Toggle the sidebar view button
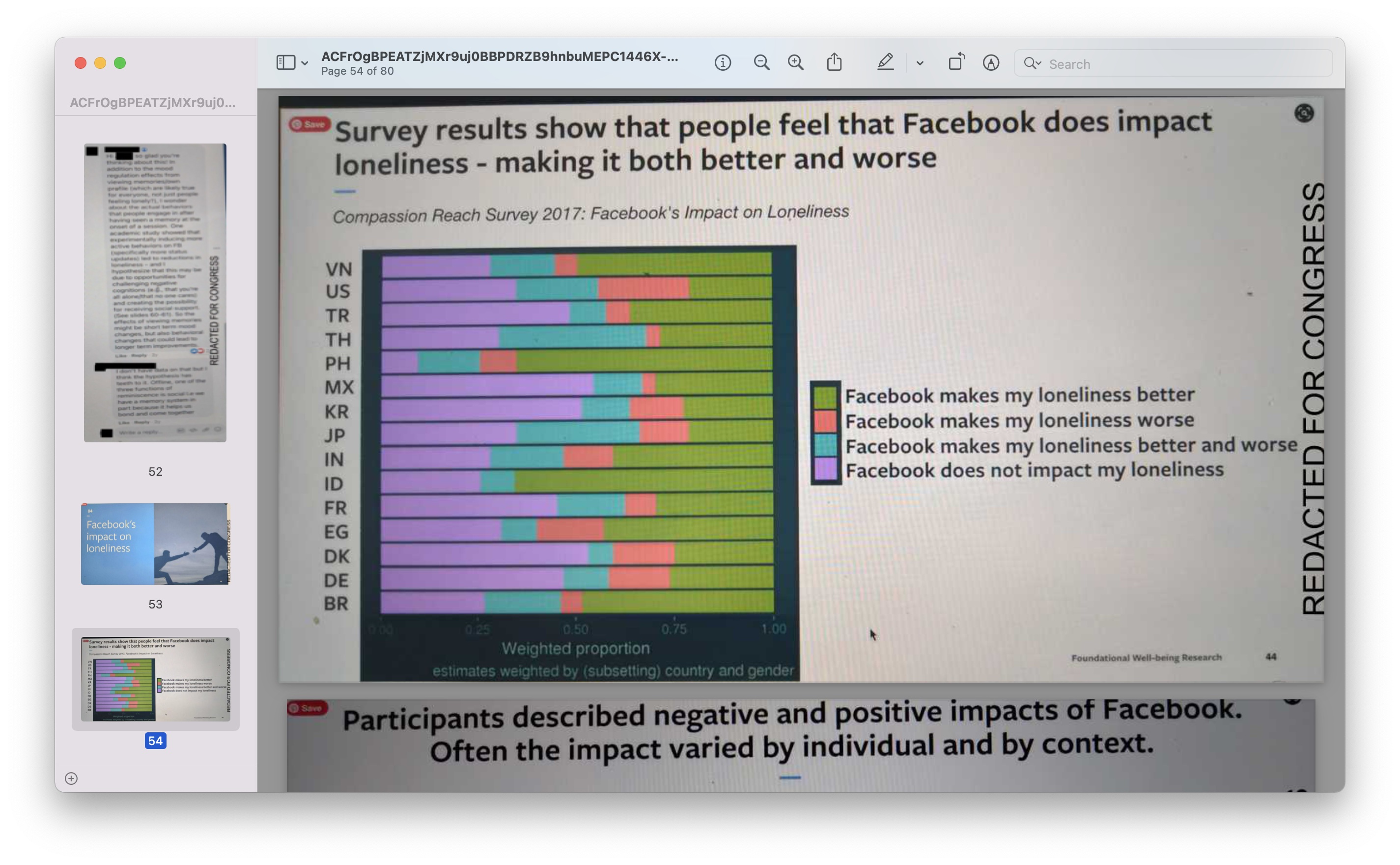The image size is (1400, 865). coord(286,63)
